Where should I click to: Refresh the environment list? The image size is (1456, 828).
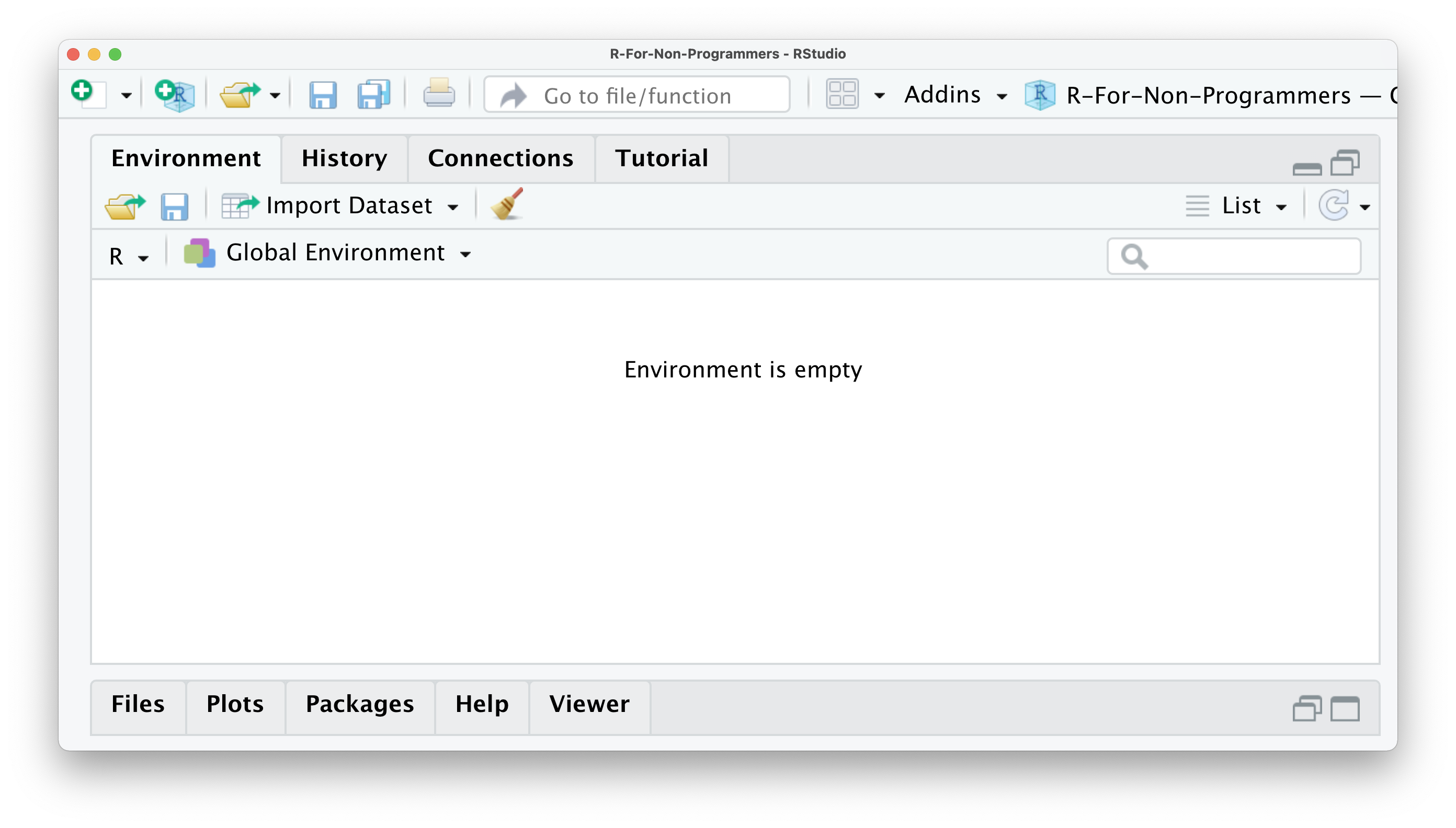(1333, 206)
